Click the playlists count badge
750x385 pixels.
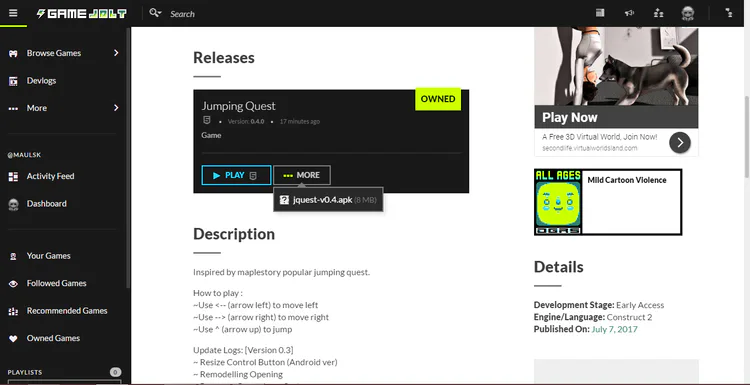(115, 372)
